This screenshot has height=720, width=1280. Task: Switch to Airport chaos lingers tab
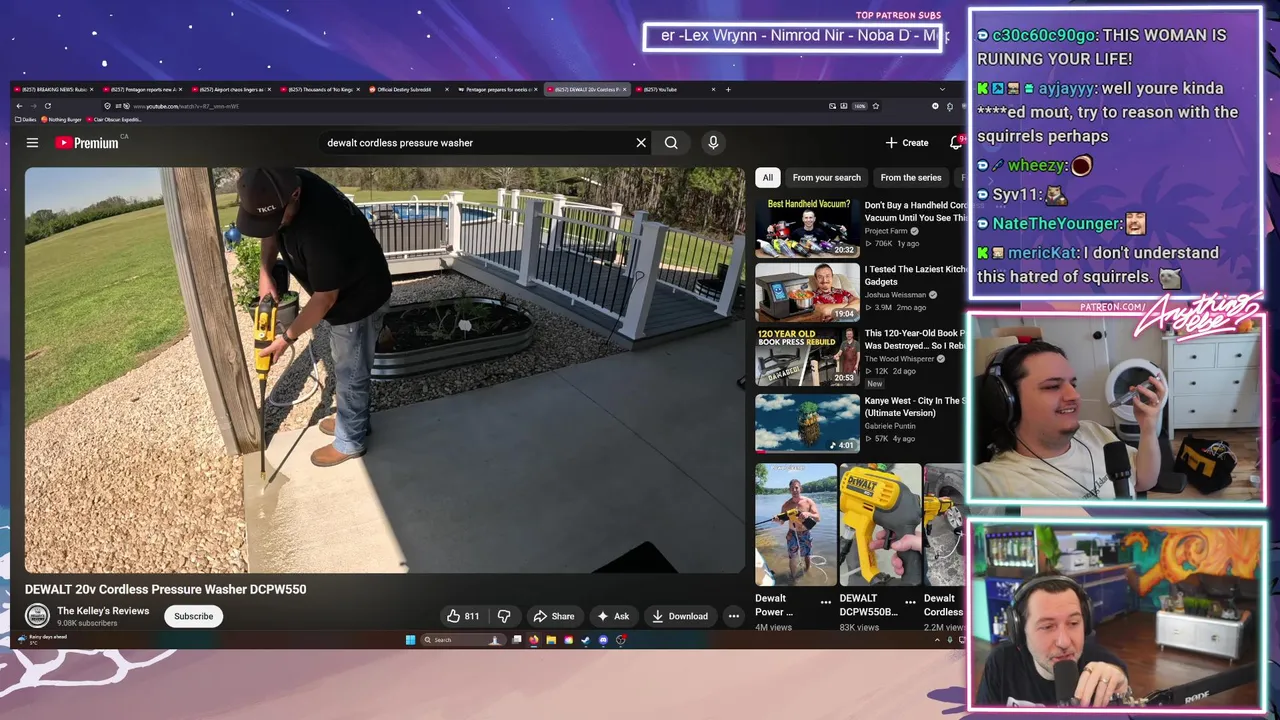click(231, 89)
